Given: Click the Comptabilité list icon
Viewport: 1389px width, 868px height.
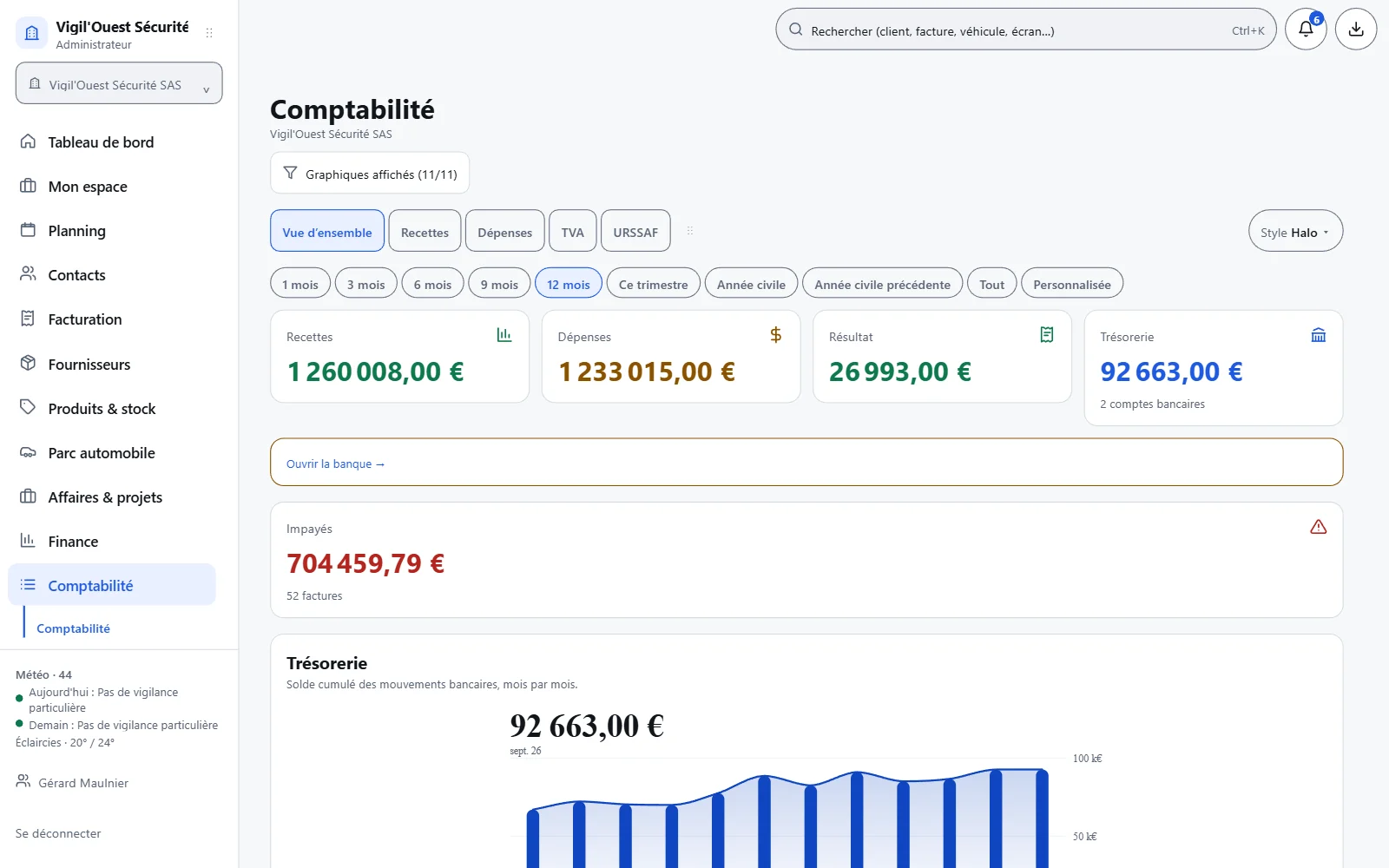Looking at the screenshot, I should (28, 585).
